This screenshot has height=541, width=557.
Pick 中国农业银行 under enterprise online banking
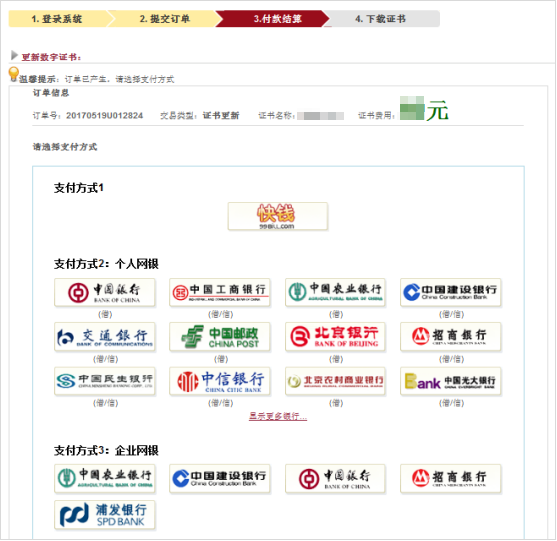pos(105,478)
